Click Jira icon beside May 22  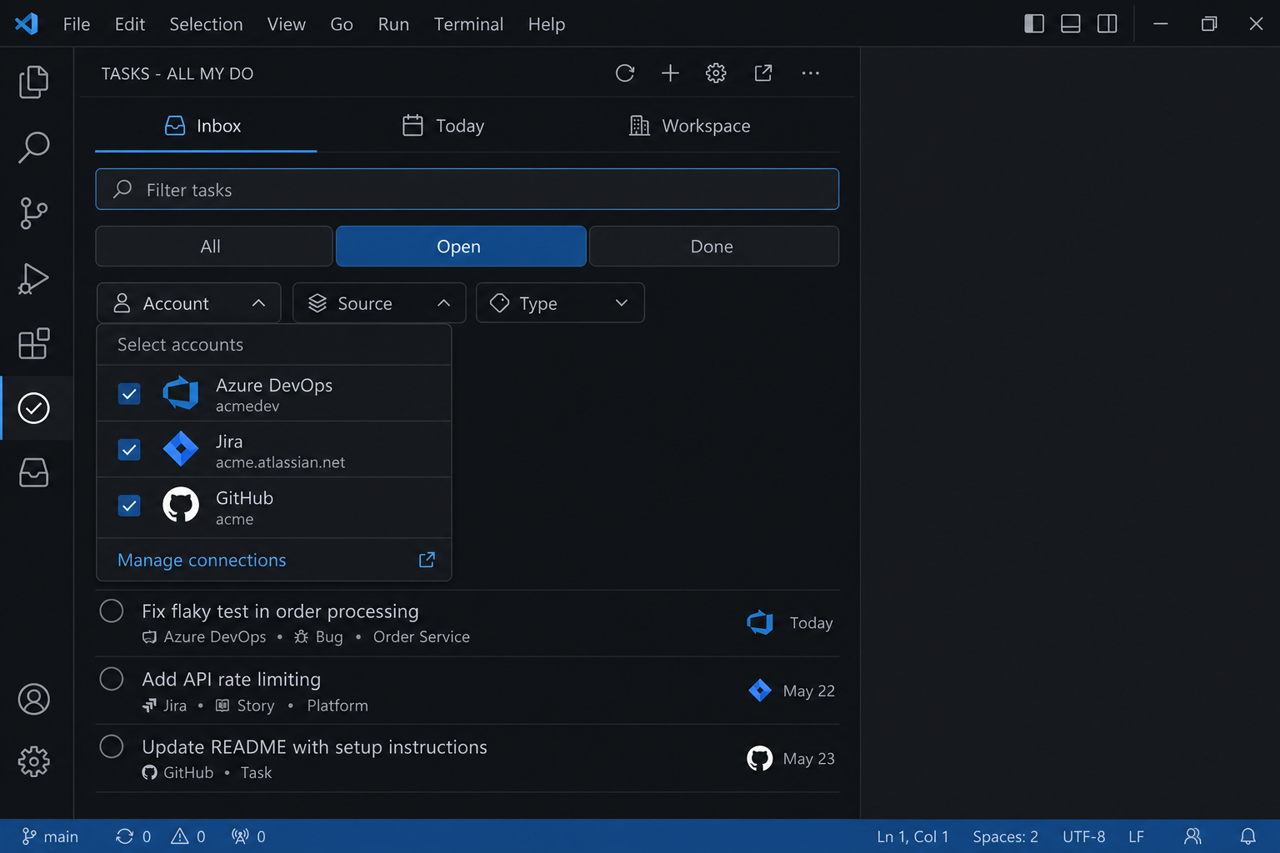(x=760, y=691)
